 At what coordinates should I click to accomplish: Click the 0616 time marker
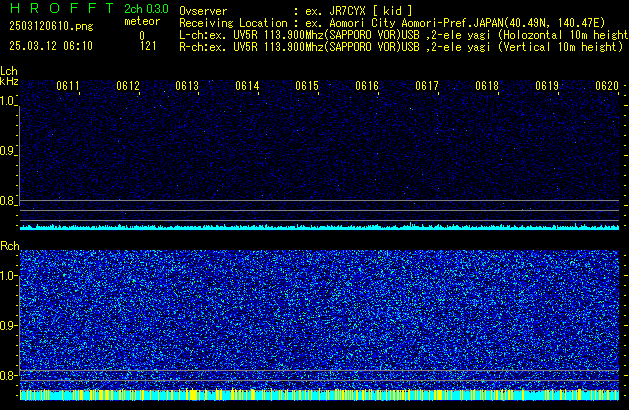coord(367,86)
